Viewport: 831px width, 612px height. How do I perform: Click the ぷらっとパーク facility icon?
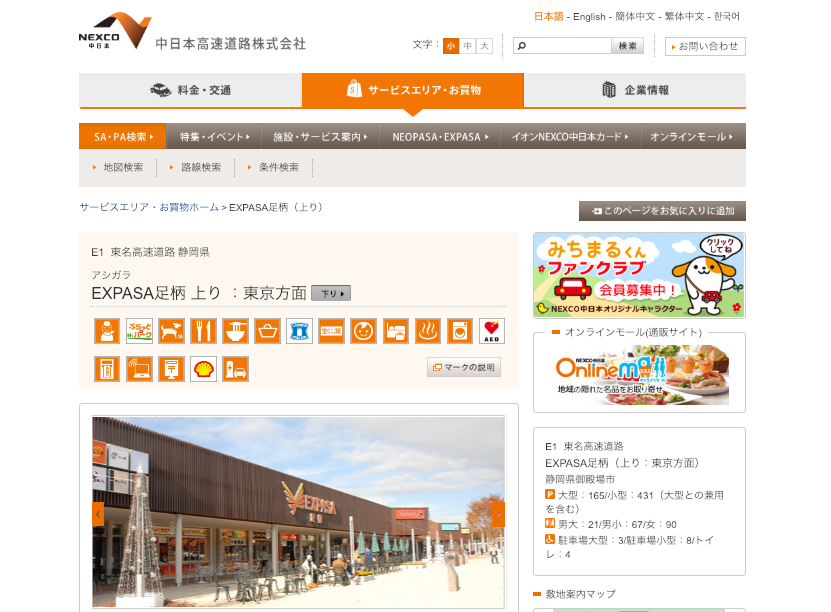click(x=139, y=331)
